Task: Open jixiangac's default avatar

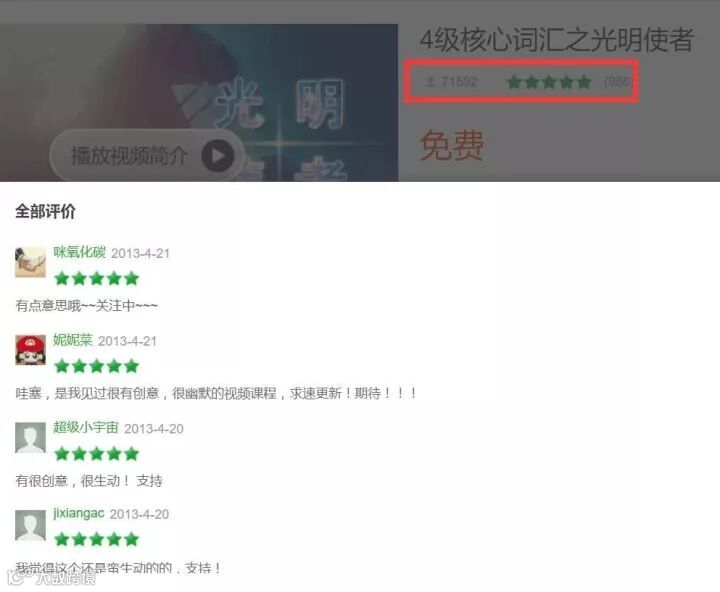Action: point(30,525)
